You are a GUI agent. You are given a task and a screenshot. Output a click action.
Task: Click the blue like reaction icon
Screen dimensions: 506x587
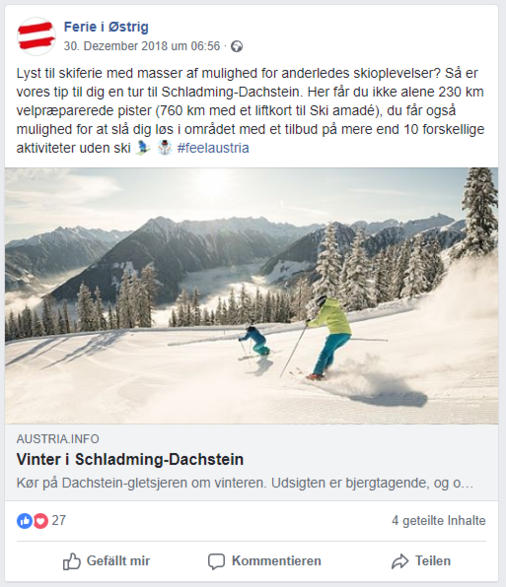[24, 521]
